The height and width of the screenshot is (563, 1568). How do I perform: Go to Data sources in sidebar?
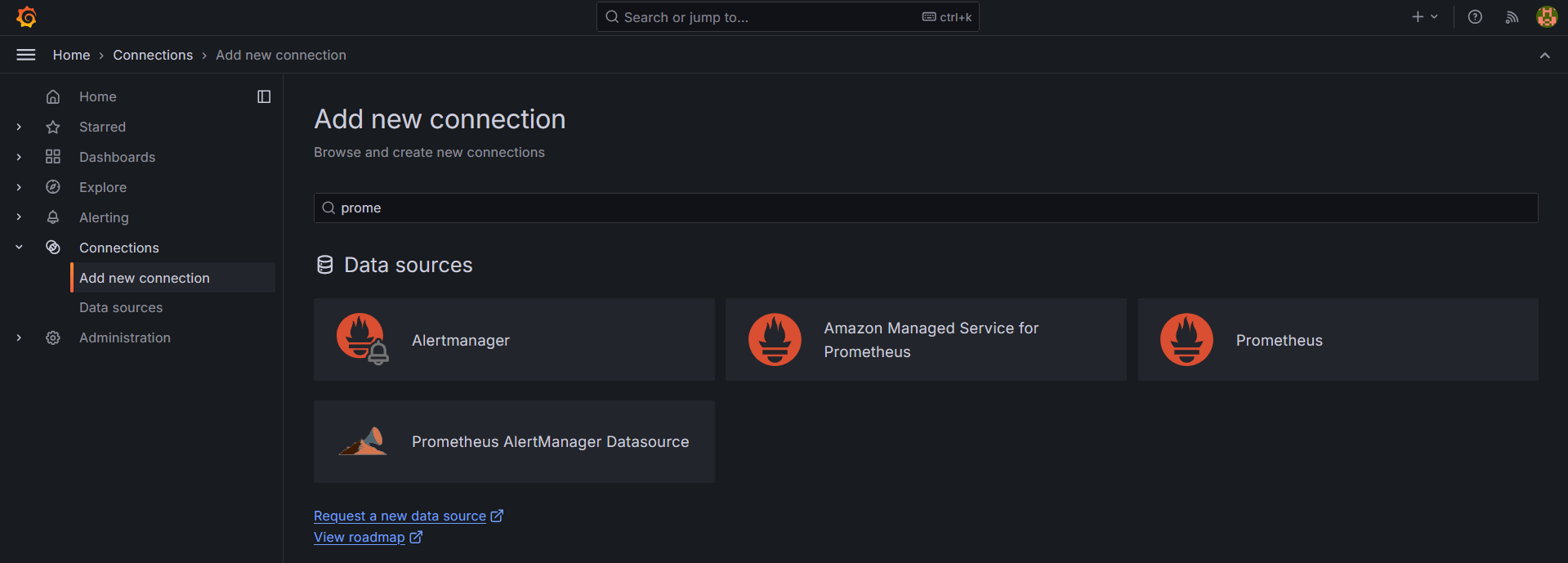(121, 307)
